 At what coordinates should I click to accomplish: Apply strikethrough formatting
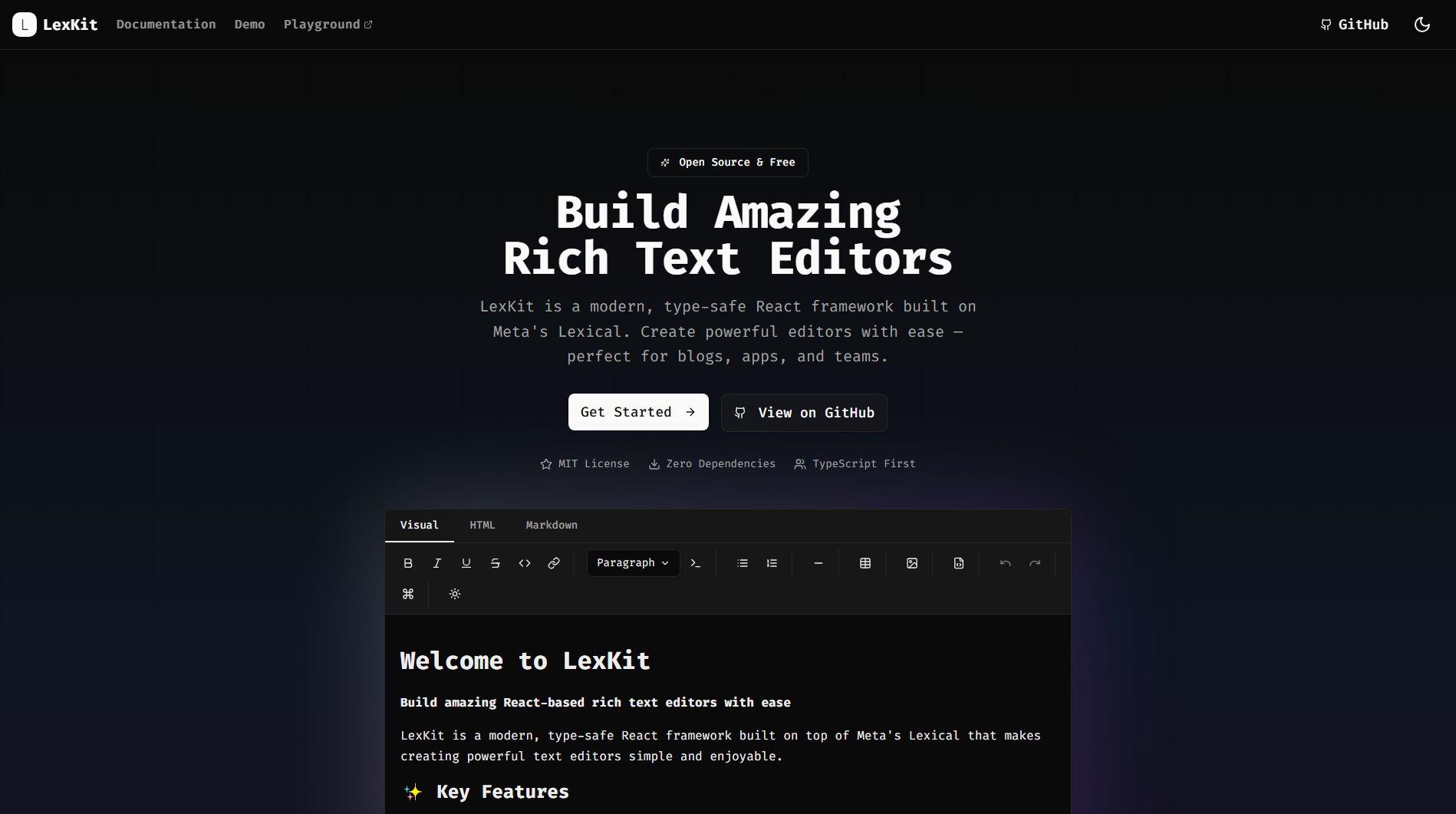click(496, 563)
